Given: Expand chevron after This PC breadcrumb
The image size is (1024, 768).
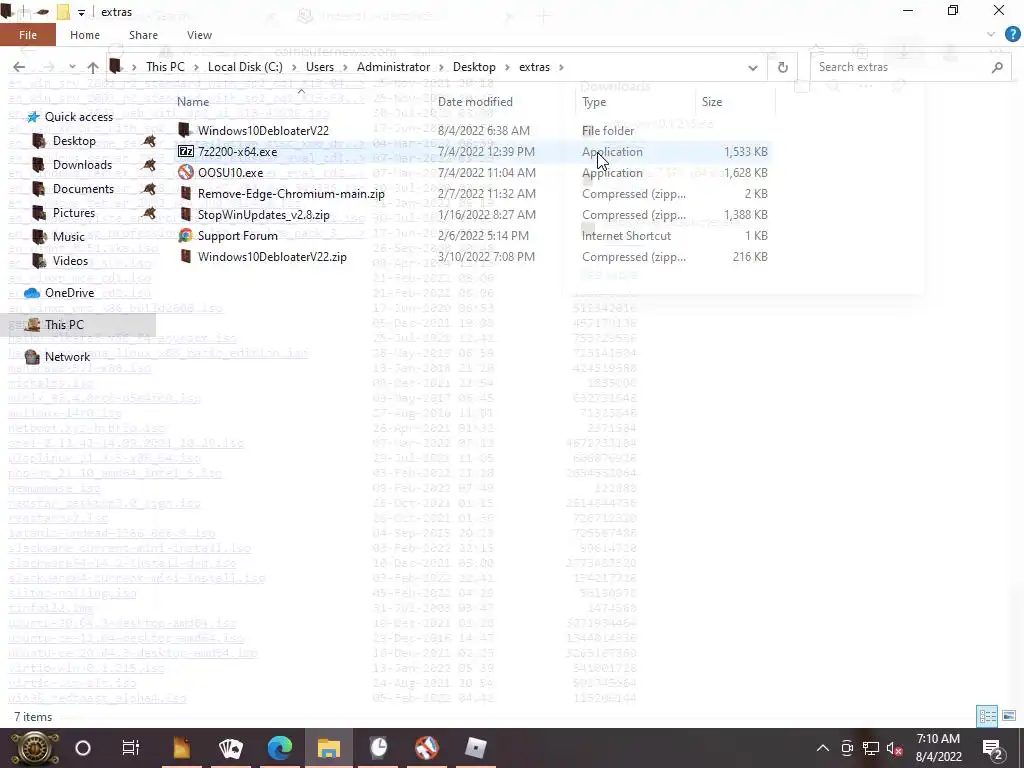Looking at the screenshot, I should [196, 67].
